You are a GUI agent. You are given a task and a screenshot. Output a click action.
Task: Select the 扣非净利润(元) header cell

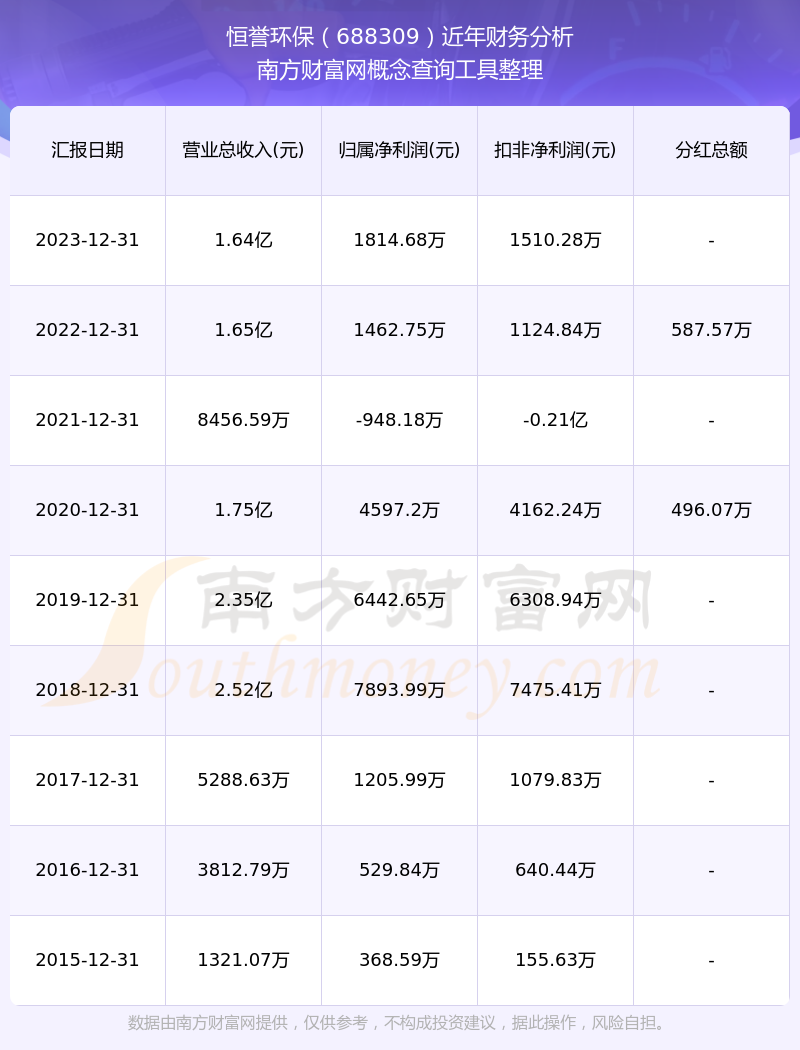point(556,150)
